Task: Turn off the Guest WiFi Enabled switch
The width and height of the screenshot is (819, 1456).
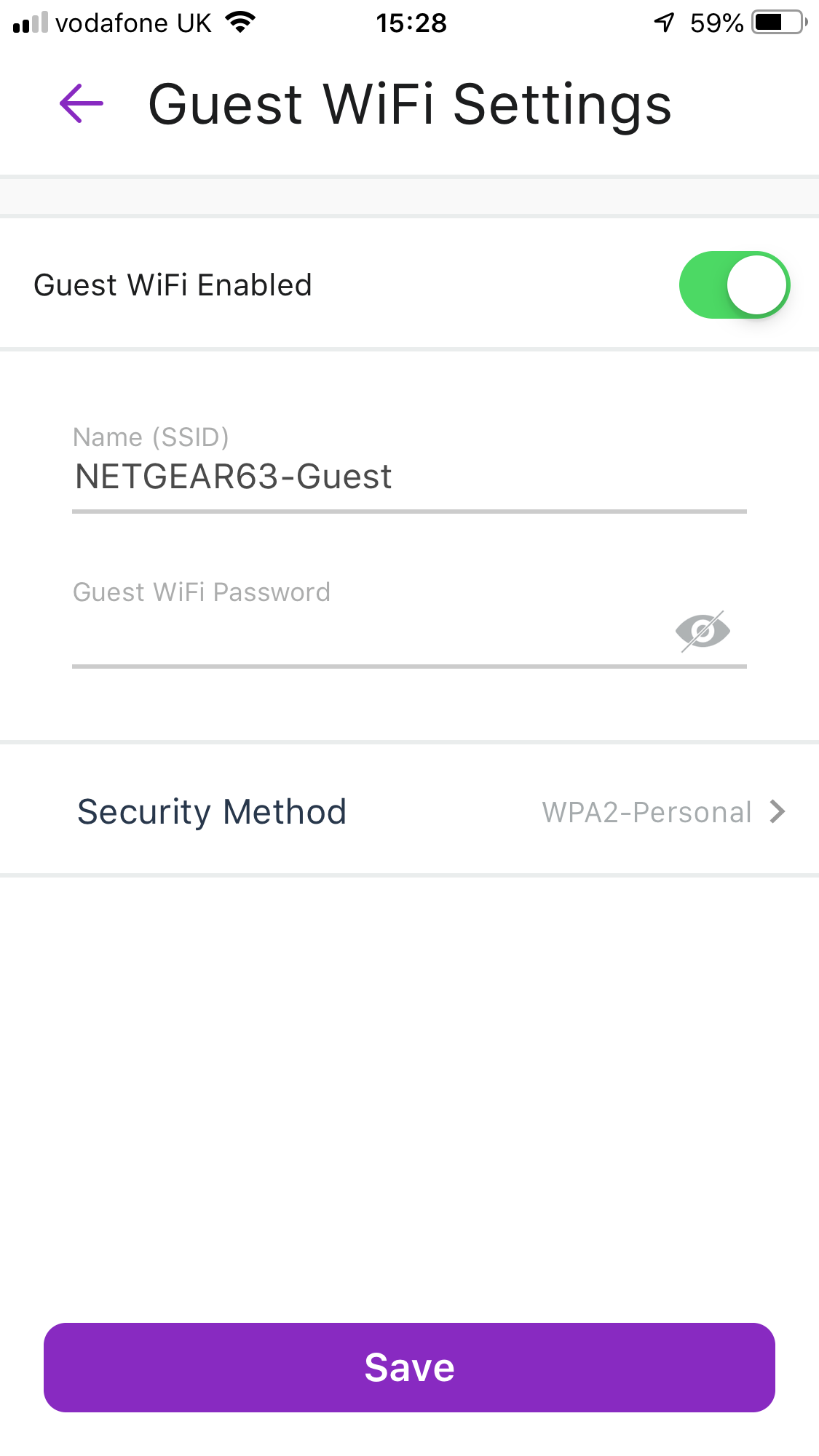Action: (x=734, y=285)
